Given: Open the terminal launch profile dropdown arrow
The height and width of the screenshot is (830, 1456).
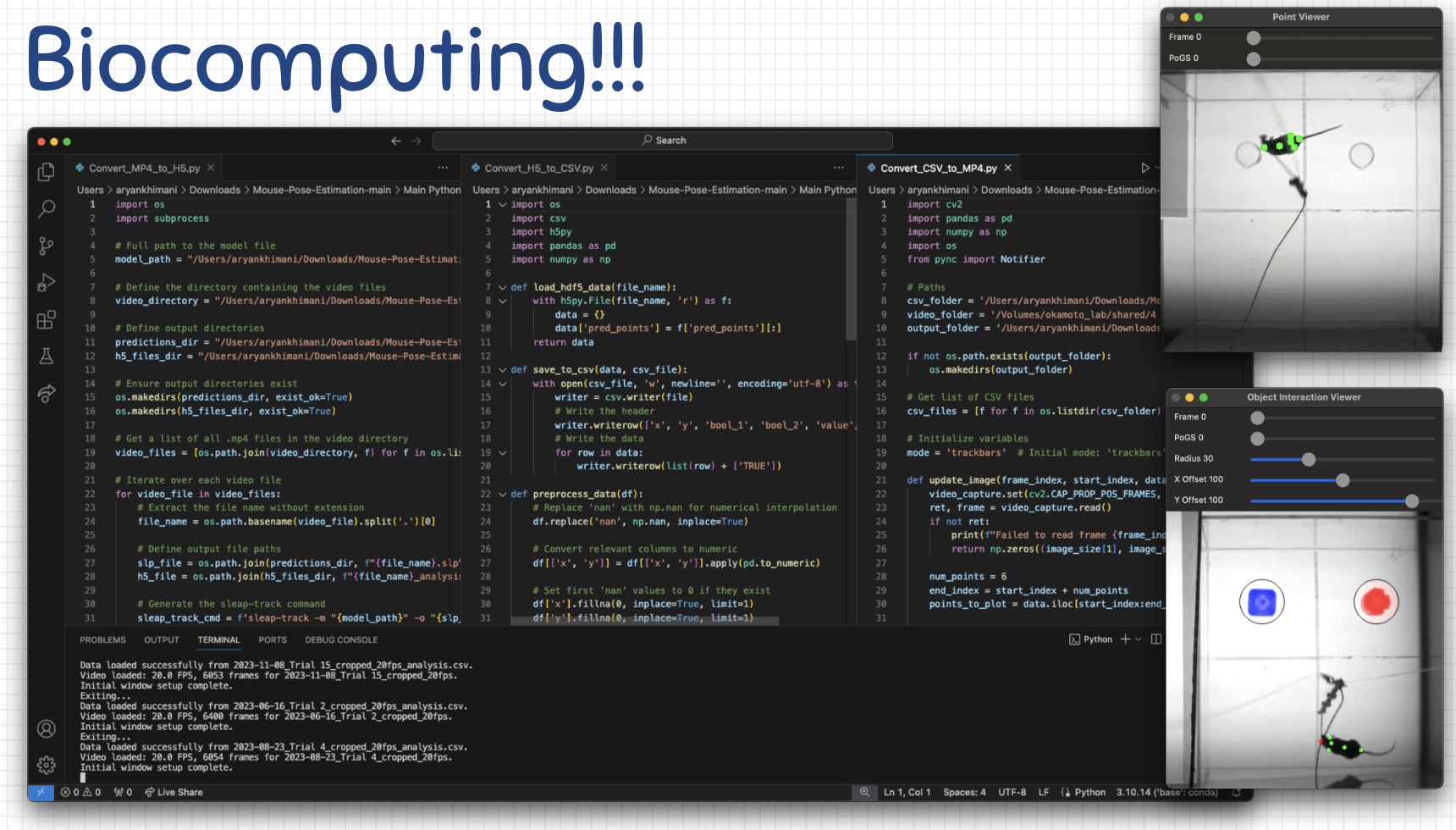Looking at the screenshot, I should [x=1139, y=639].
